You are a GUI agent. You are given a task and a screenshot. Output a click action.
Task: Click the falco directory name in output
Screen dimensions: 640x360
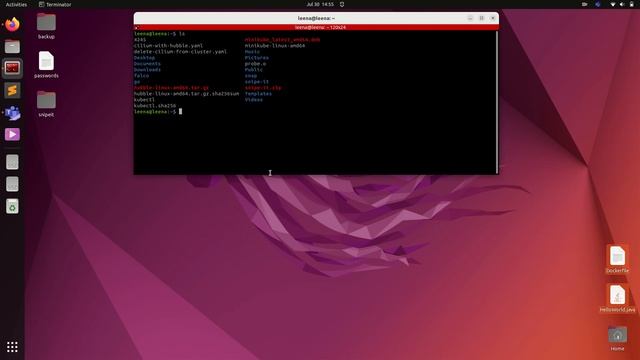141,76
